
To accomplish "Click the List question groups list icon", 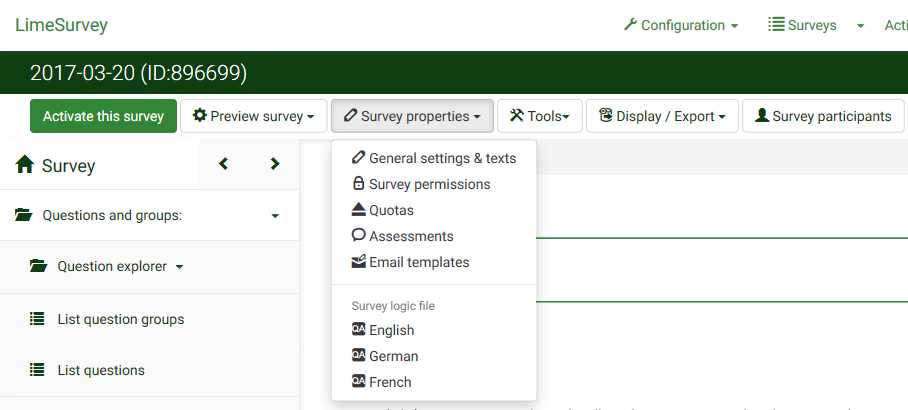I will [38, 319].
